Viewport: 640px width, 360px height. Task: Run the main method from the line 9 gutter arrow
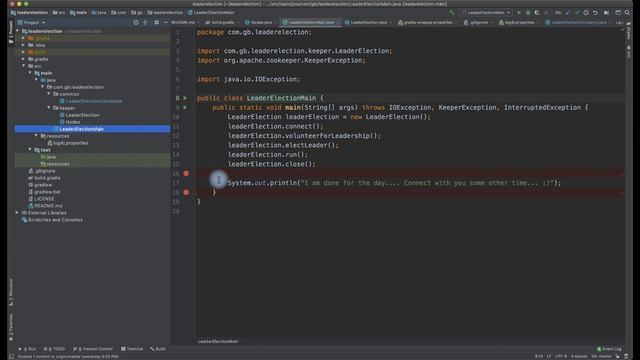(x=185, y=107)
